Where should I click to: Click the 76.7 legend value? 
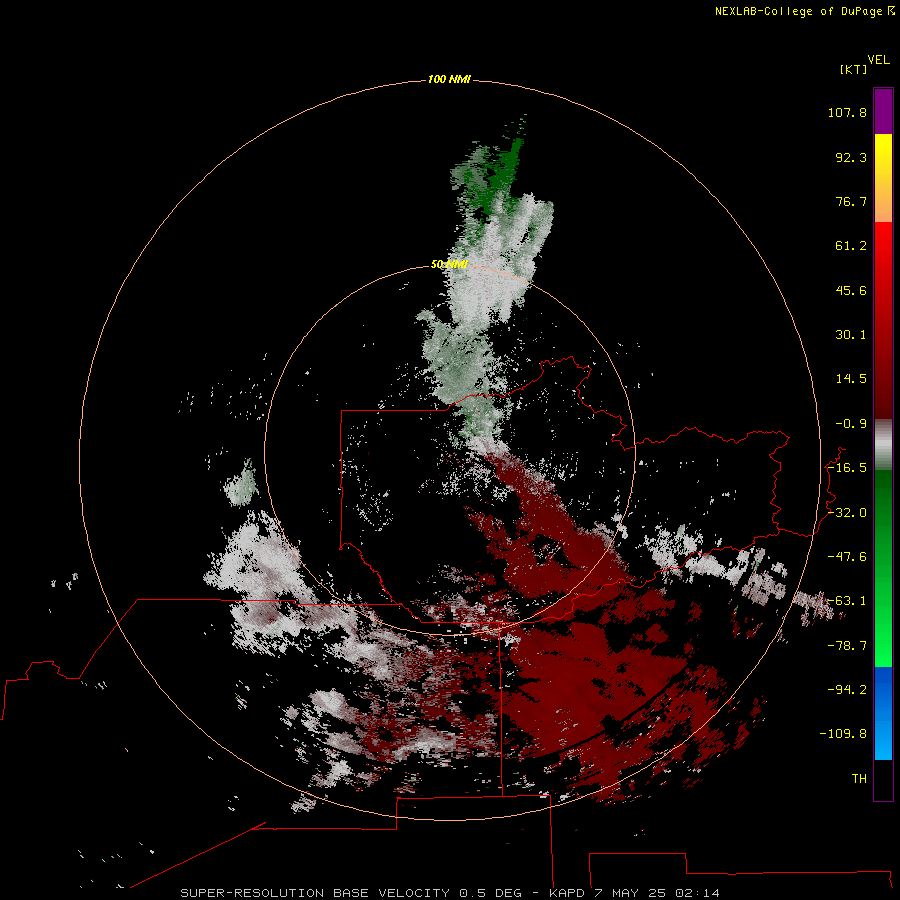click(x=851, y=201)
